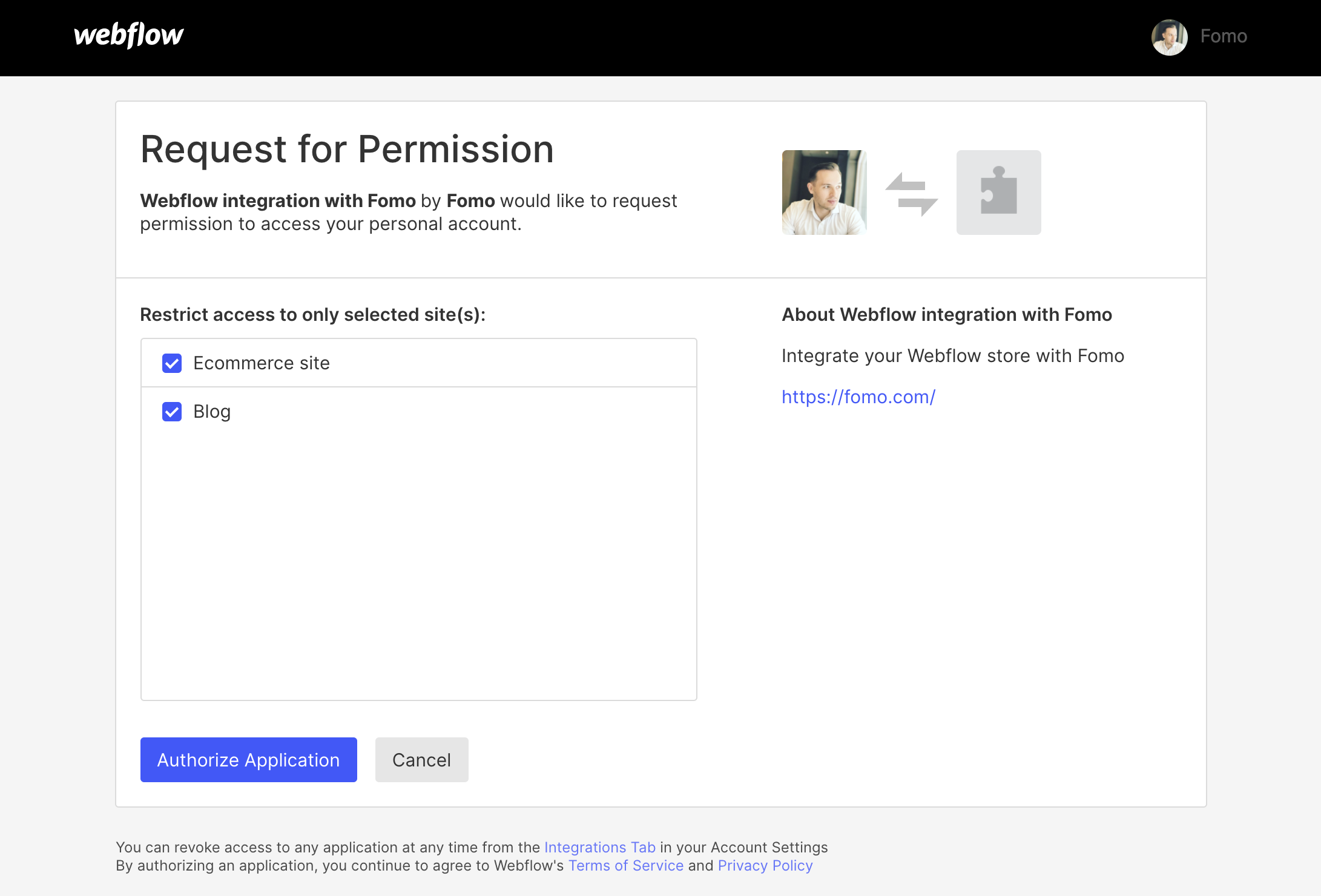Click the Fomo account name in the header

1224,36
